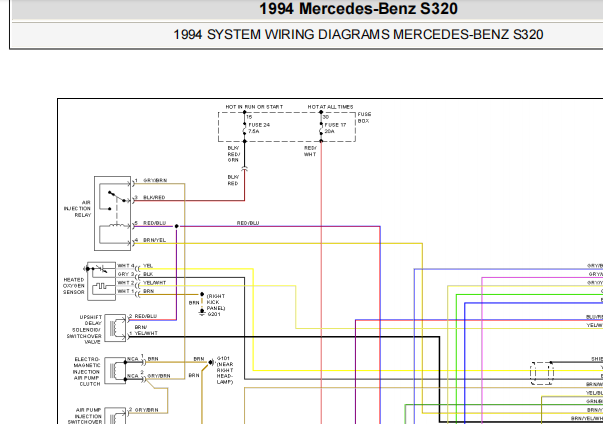This screenshot has height=424, width=603.
Task: Click the 'G101 (NEAR RIGHT HEADLAMP)' ground label
Action: (225, 370)
